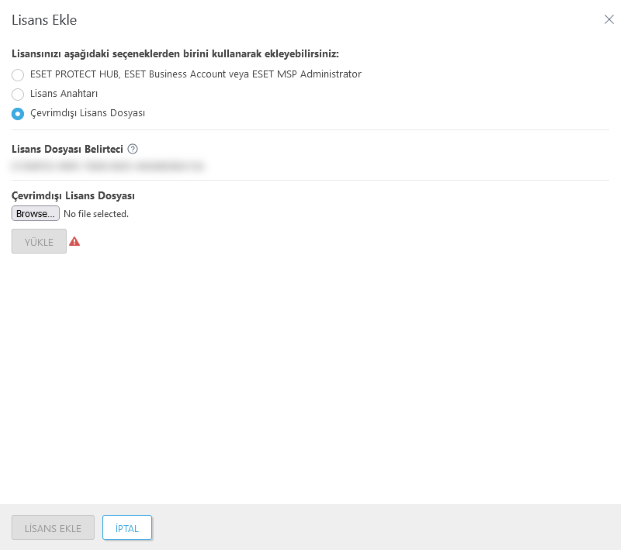
Task: Choose the Lisans Anahtarı radio option
Action: (x=17, y=94)
